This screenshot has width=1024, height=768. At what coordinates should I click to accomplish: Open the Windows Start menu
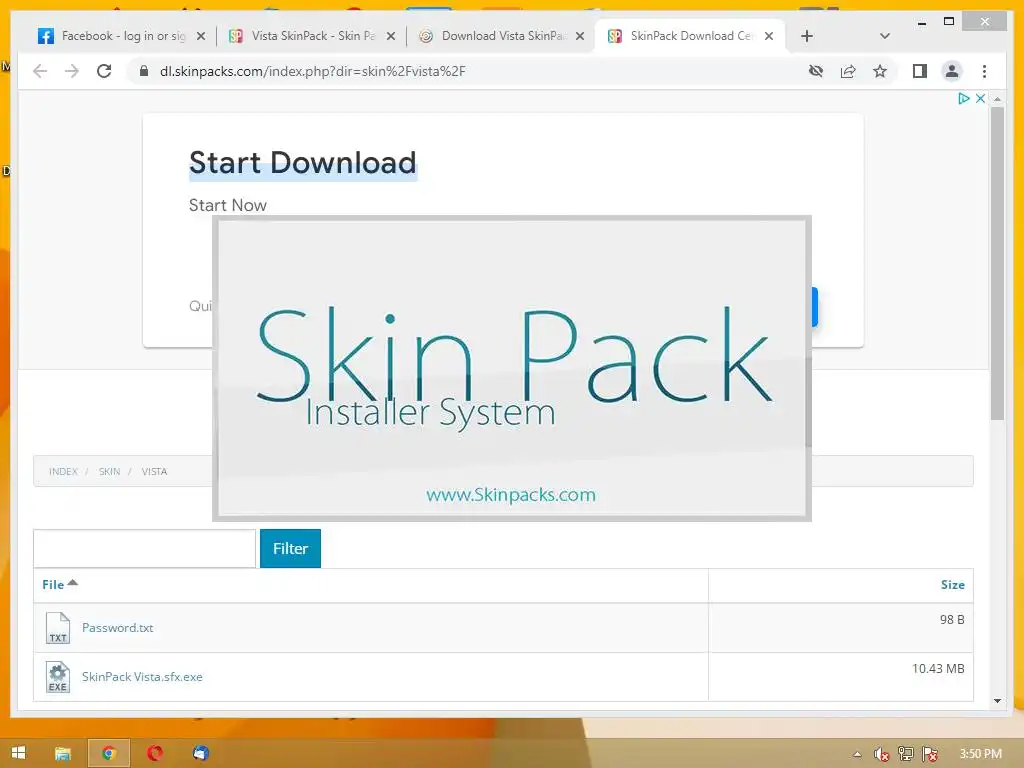tap(18, 753)
